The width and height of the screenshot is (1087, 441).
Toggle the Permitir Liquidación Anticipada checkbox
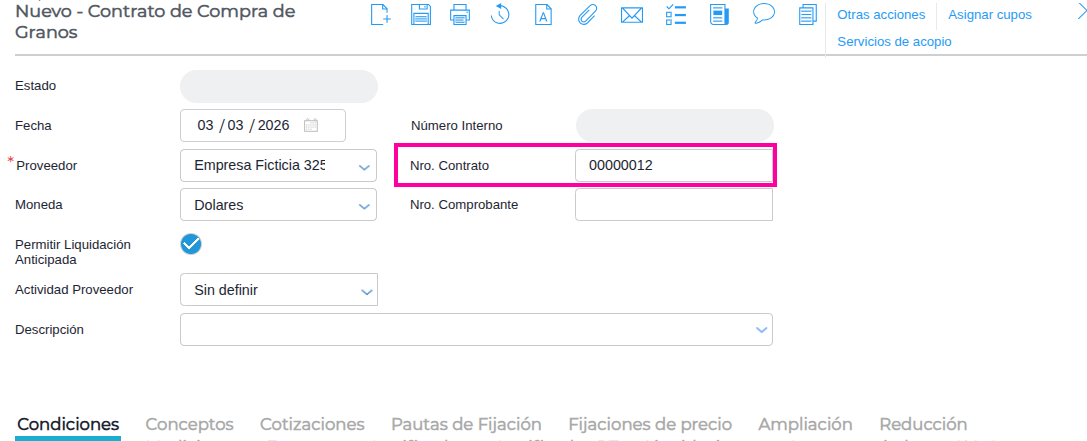pyautogui.click(x=191, y=244)
